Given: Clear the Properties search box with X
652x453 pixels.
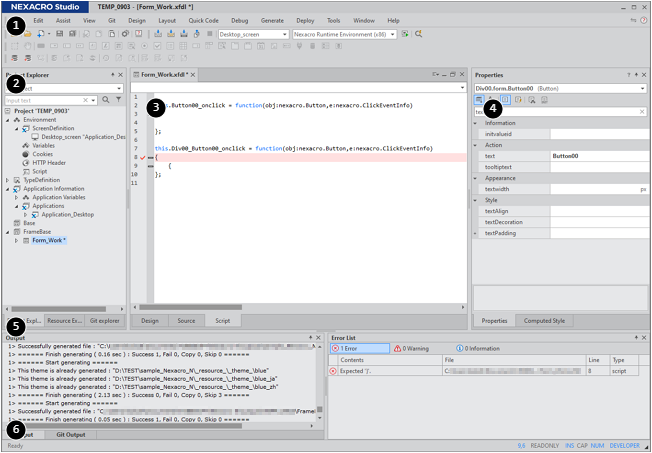Looking at the screenshot, I should [x=642, y=111].
